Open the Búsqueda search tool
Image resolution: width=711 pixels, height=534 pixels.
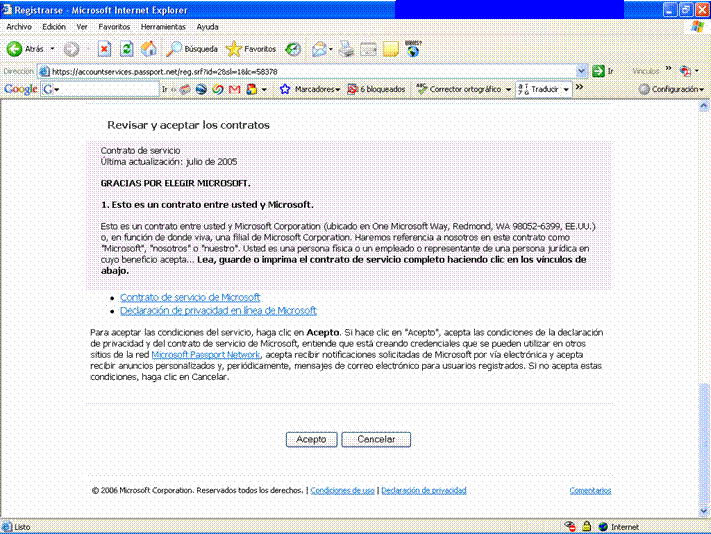coord(192,48)
